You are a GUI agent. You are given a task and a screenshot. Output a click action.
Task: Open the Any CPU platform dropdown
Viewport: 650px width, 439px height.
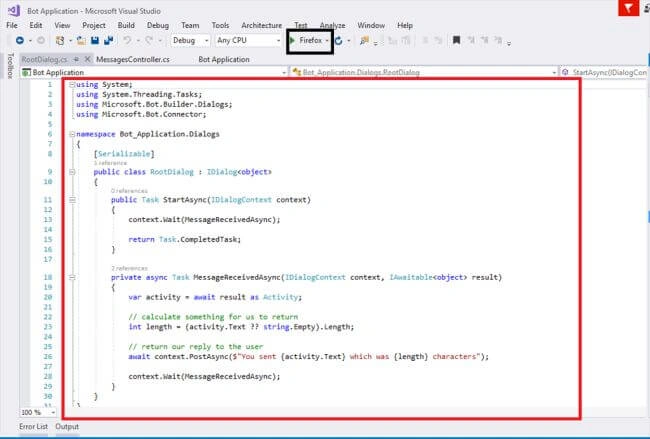point(248,40)
